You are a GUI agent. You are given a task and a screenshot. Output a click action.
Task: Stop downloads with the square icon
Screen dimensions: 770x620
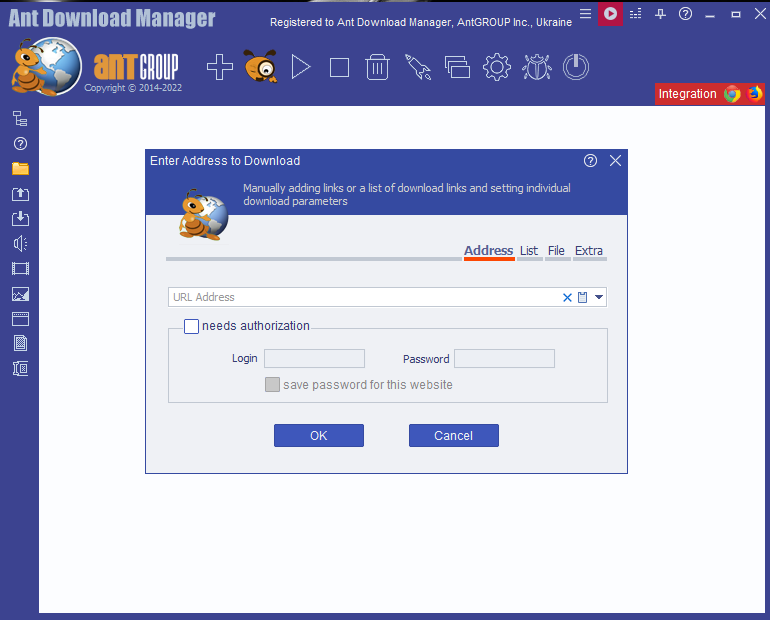[339, 68]
